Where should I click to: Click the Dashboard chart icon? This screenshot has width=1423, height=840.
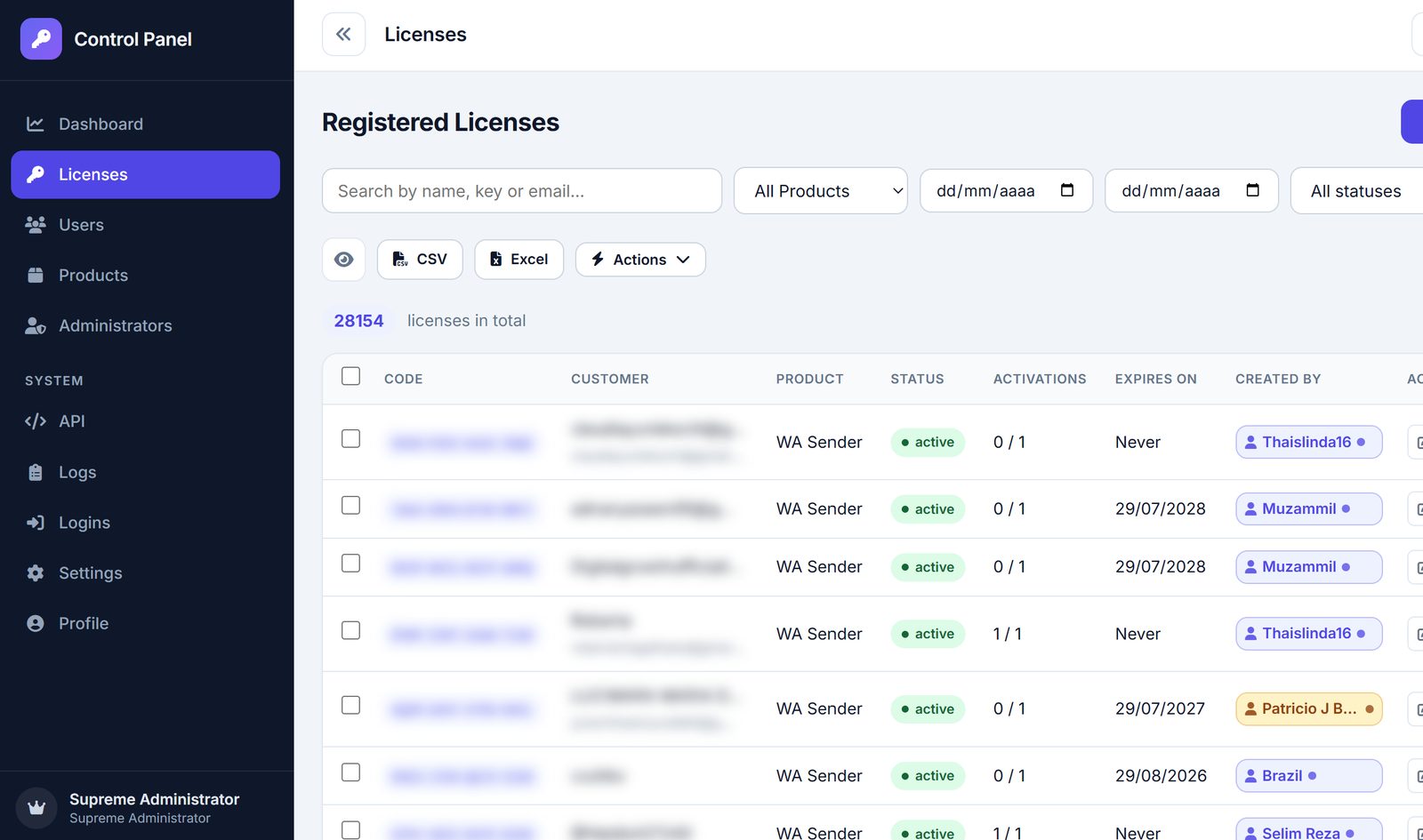[x=36, y=124]
